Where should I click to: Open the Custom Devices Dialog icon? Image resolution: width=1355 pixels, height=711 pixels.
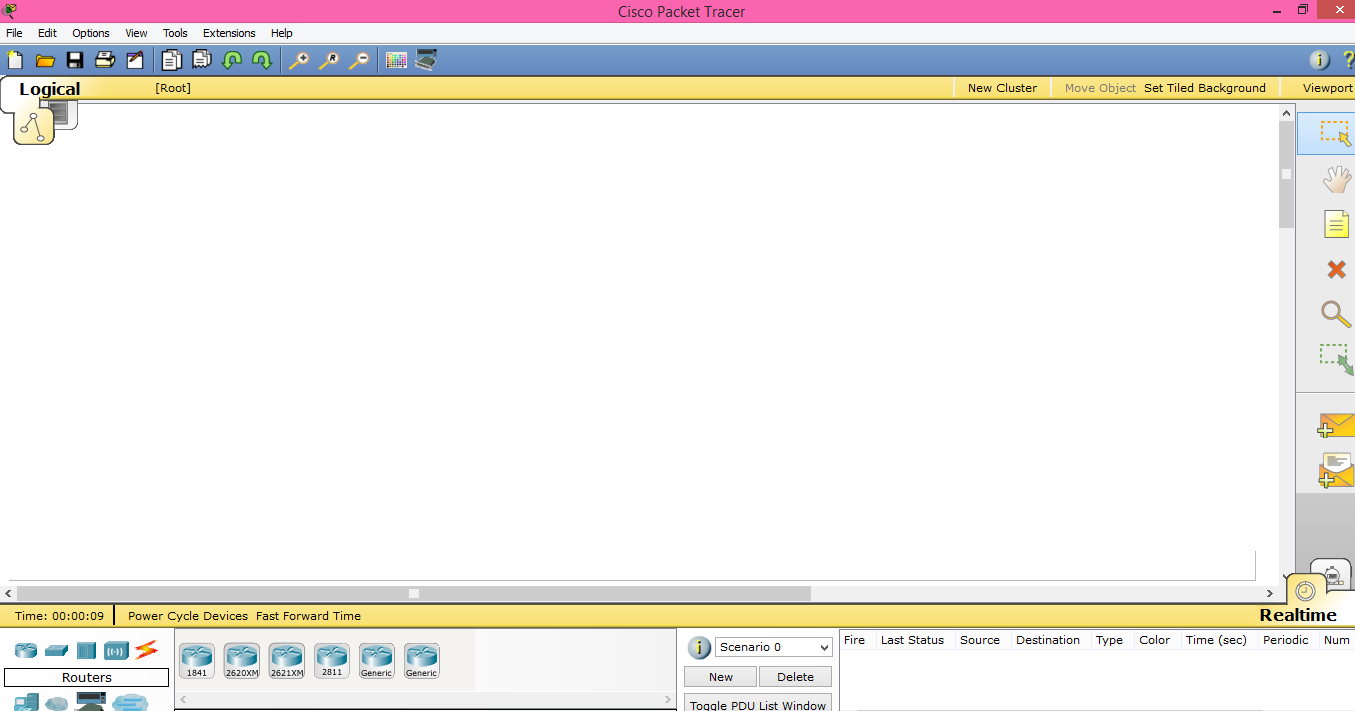pos(426,60)
